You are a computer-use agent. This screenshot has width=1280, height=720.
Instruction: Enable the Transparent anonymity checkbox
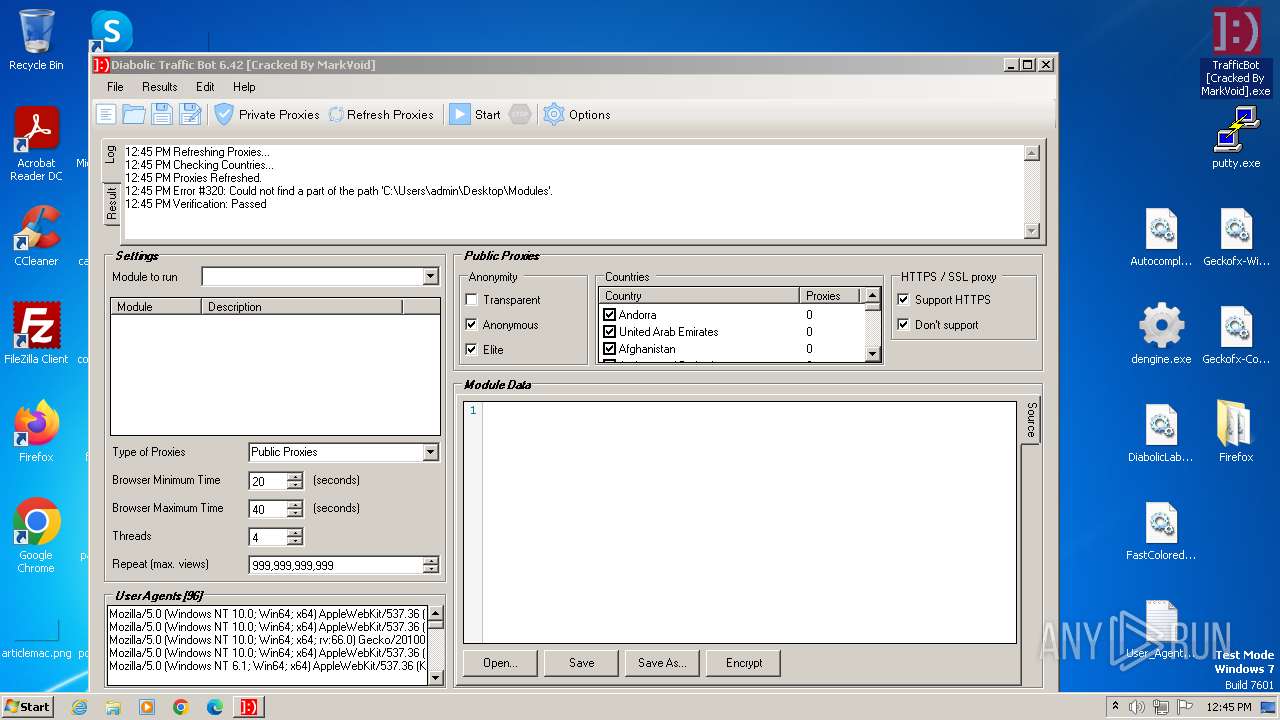click(471, 300)
